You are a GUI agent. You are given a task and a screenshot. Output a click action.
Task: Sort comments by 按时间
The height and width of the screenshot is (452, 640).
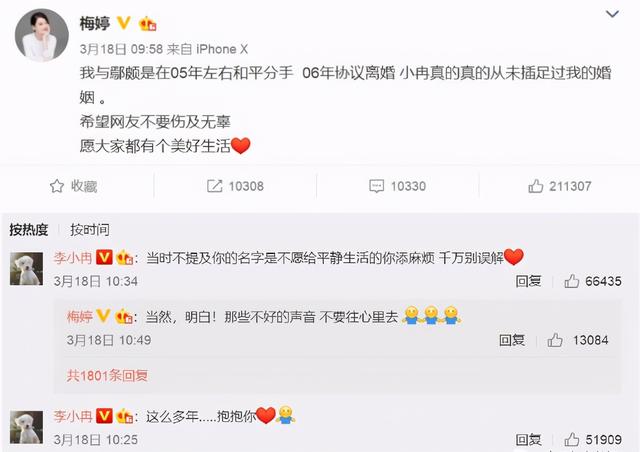[x=89, y=229]
